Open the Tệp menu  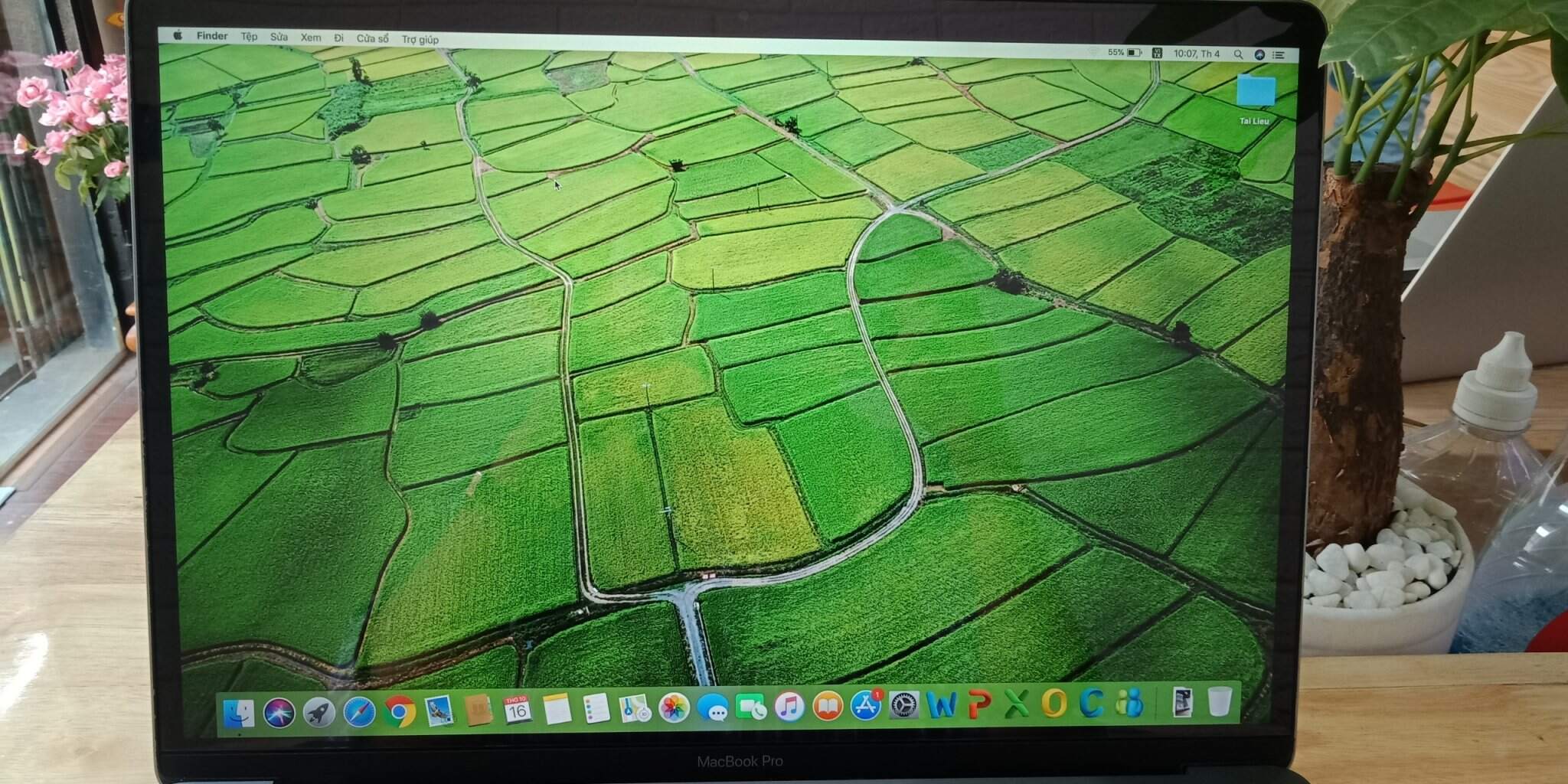click(249, 36)
